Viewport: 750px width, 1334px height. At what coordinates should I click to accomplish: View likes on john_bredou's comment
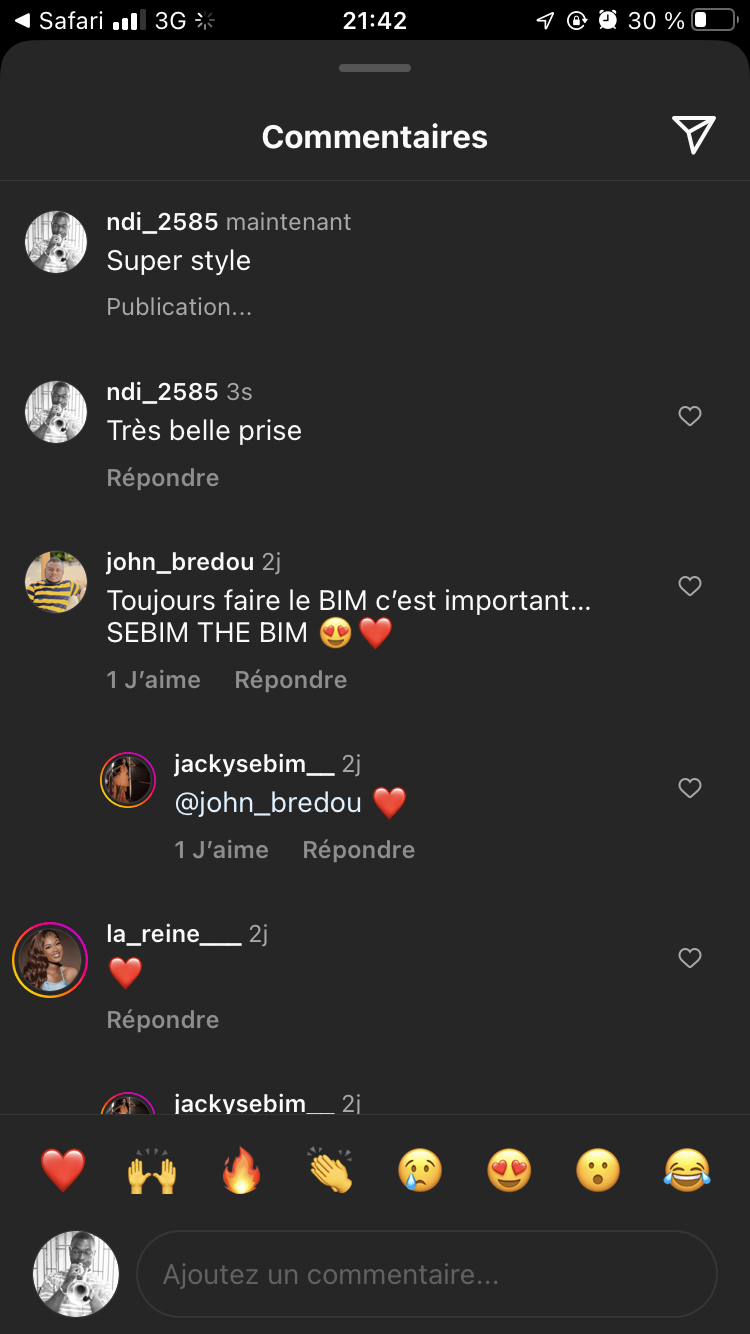(x=154, y=680)
